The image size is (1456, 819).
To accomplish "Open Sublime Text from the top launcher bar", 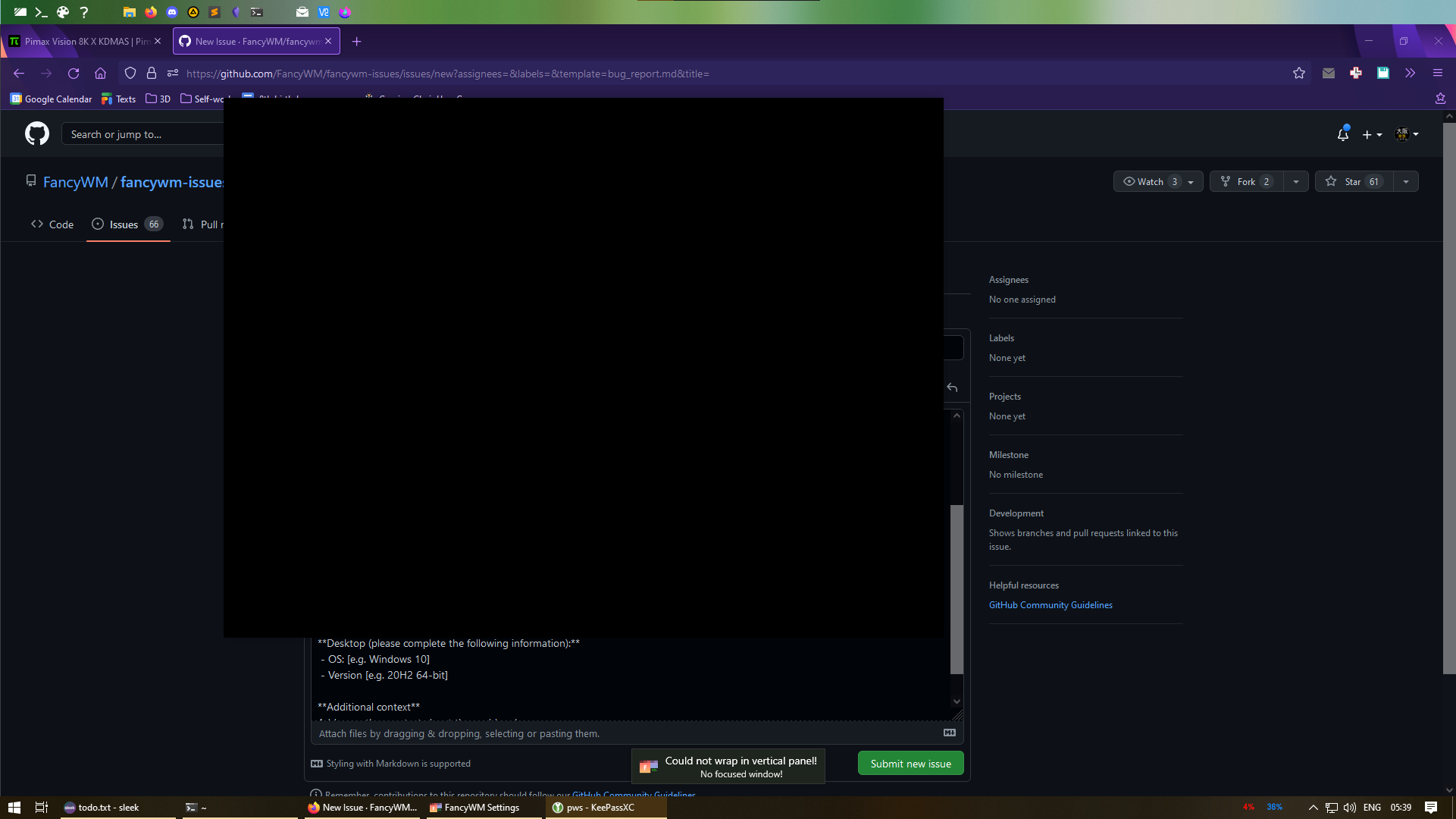I will (214, 12).
